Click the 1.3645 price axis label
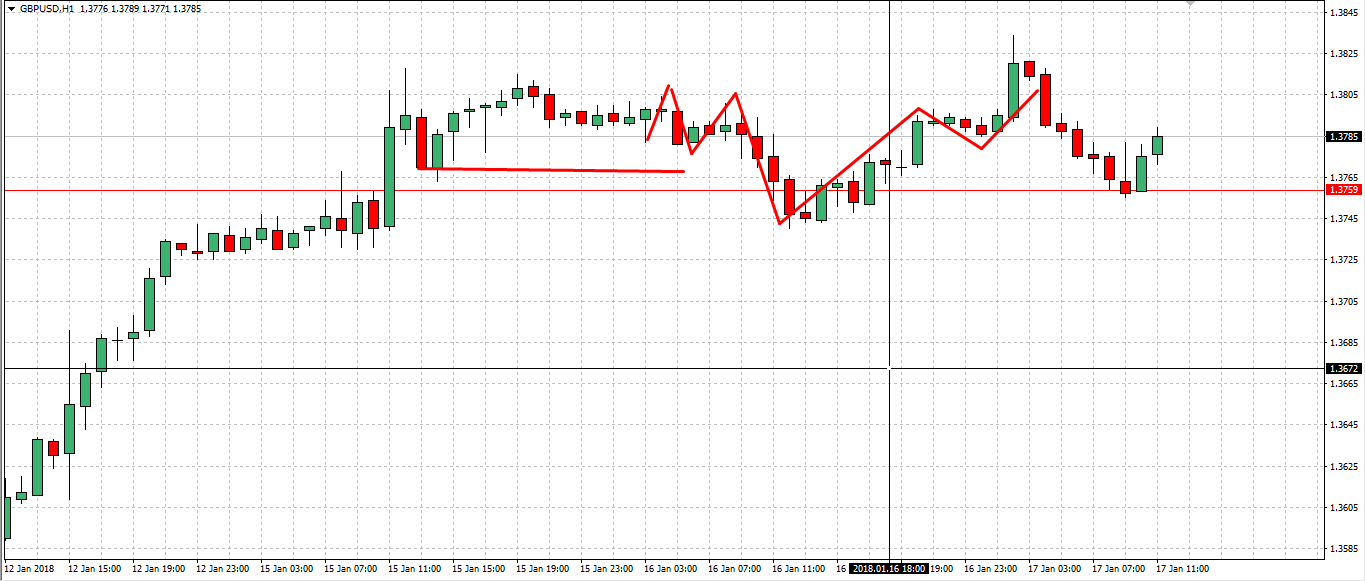 coord(1344,425)
